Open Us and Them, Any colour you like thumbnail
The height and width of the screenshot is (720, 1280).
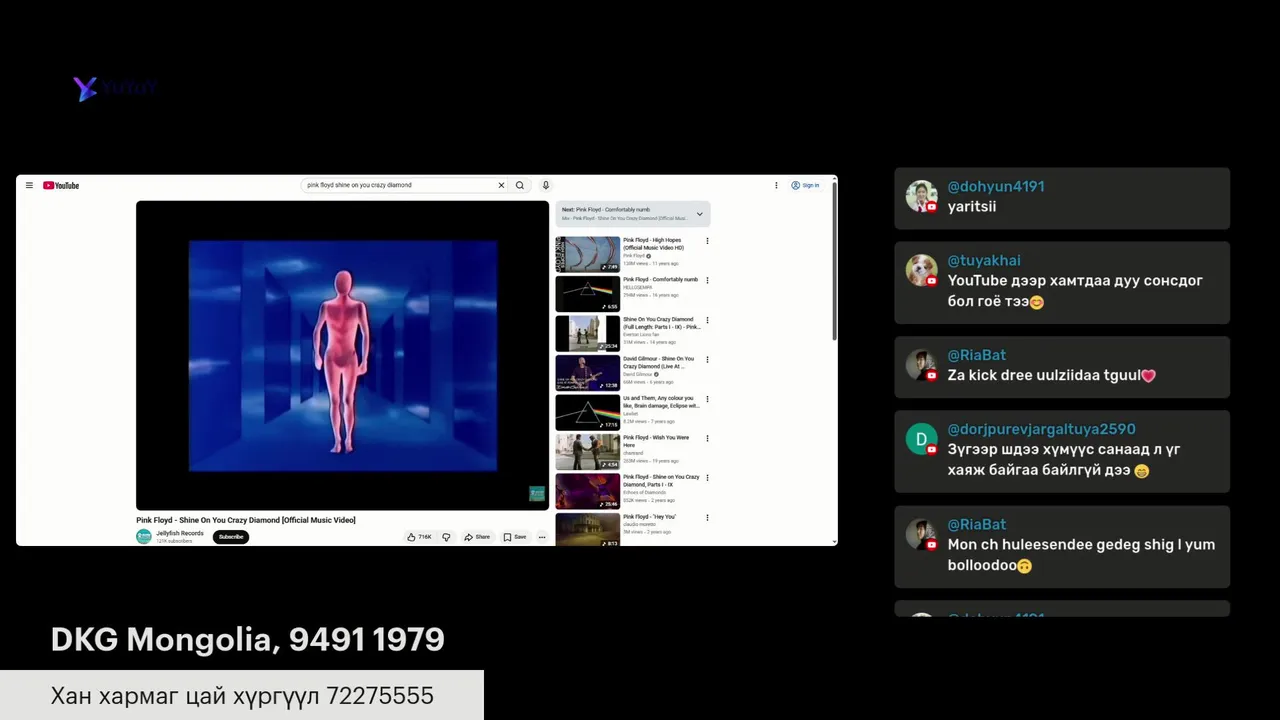588,412
